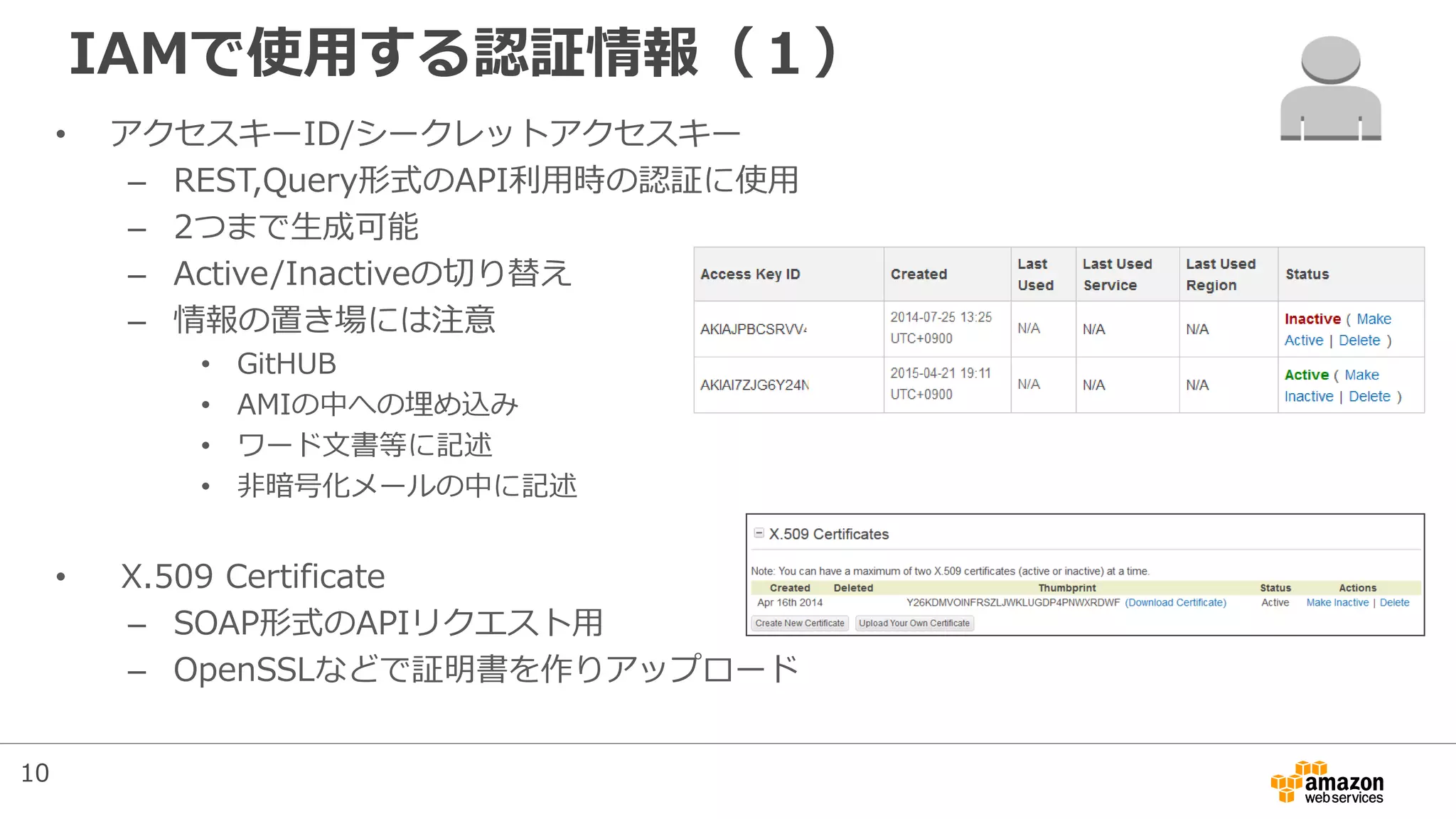The height and width of the screenshot is (819, 1456).
Task: Click the Active/Inactiveの切り替え bullet
Action: click(x=373, y=273)
